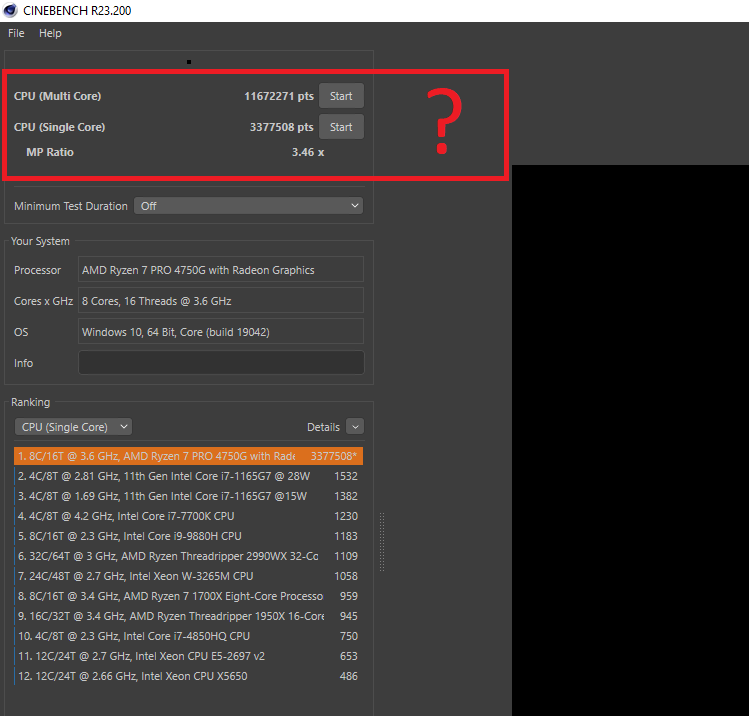
Task: Click the empty Info input field
Action: (x=221, y=363)
